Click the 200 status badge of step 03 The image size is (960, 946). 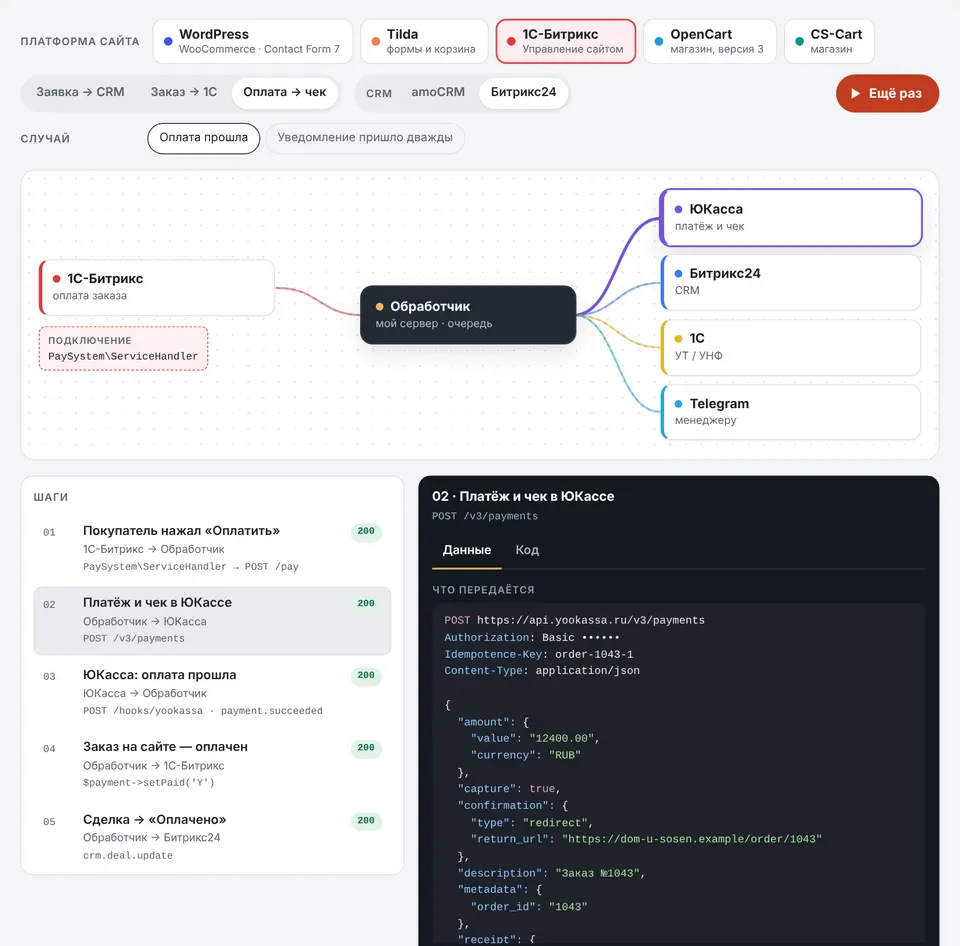pyautogui.click(x=366, y=675)
